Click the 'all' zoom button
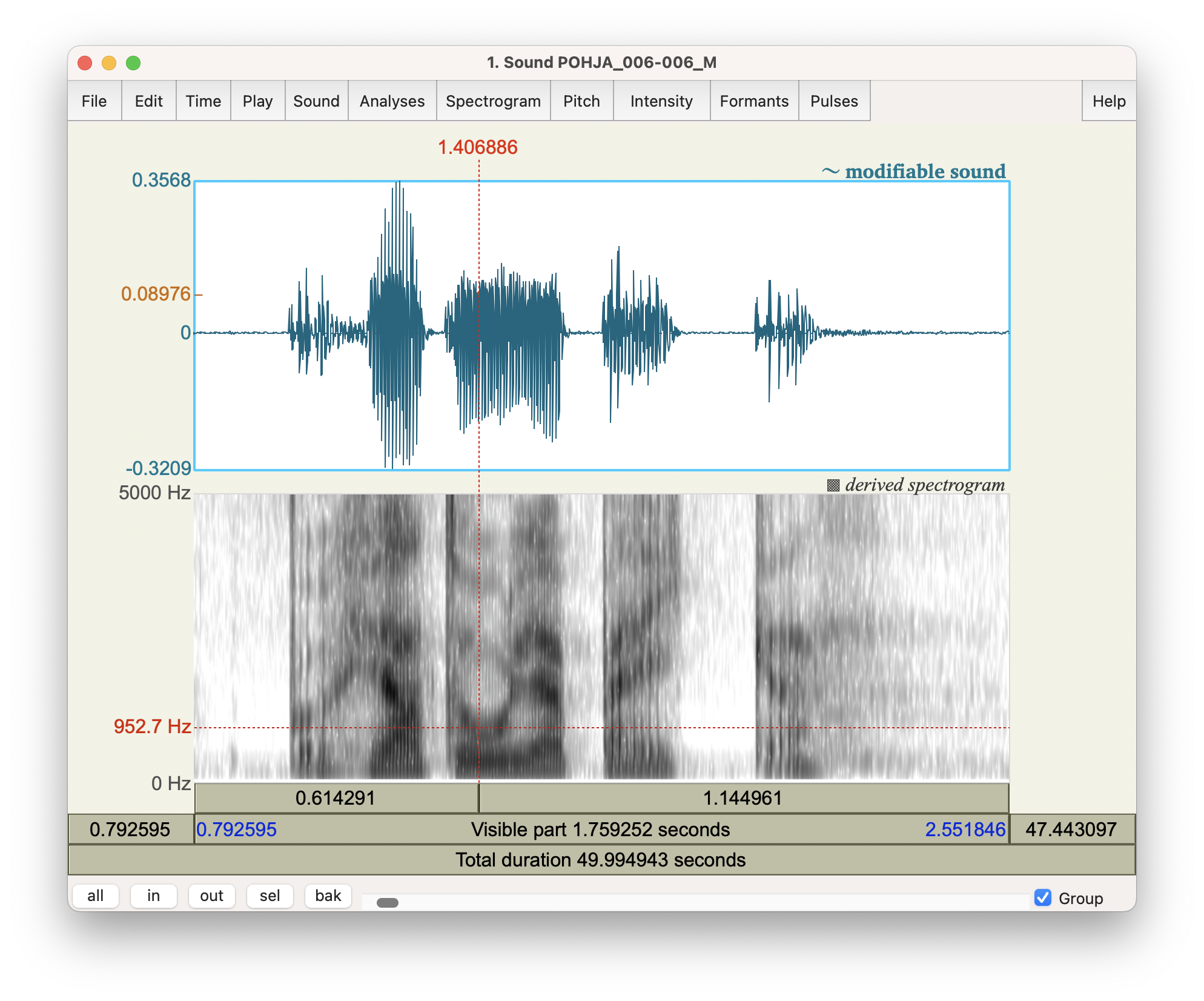The height and width of the screenshot is (1001, 1204). coord(96,896)
